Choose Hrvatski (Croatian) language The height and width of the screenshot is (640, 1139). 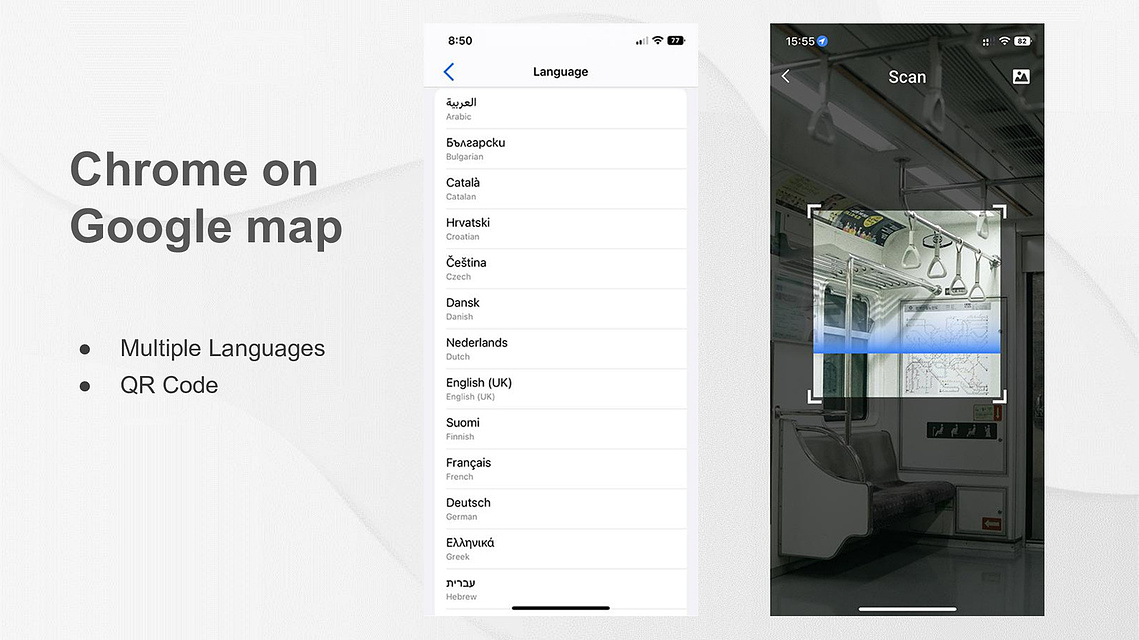point(561,229)
